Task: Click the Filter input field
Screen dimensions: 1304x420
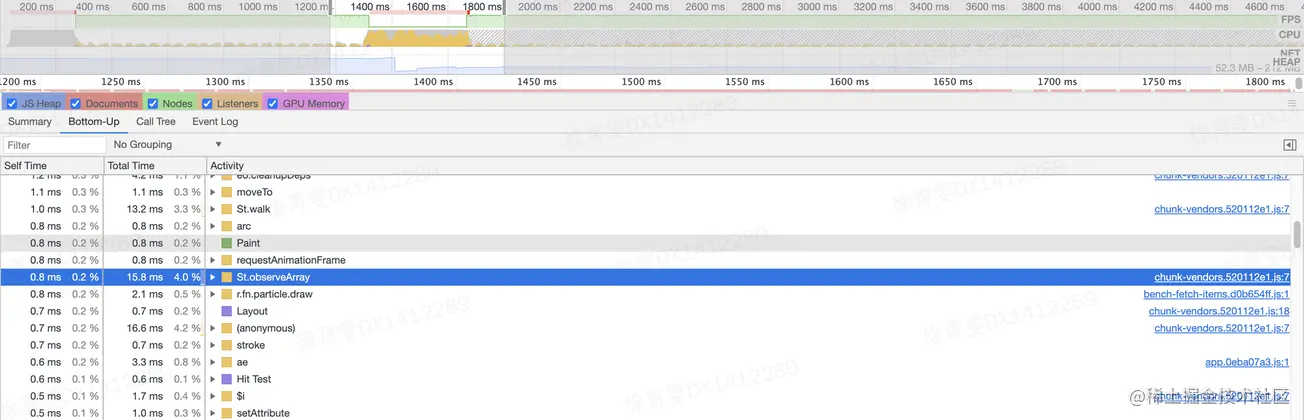Action: coord(53,145)
